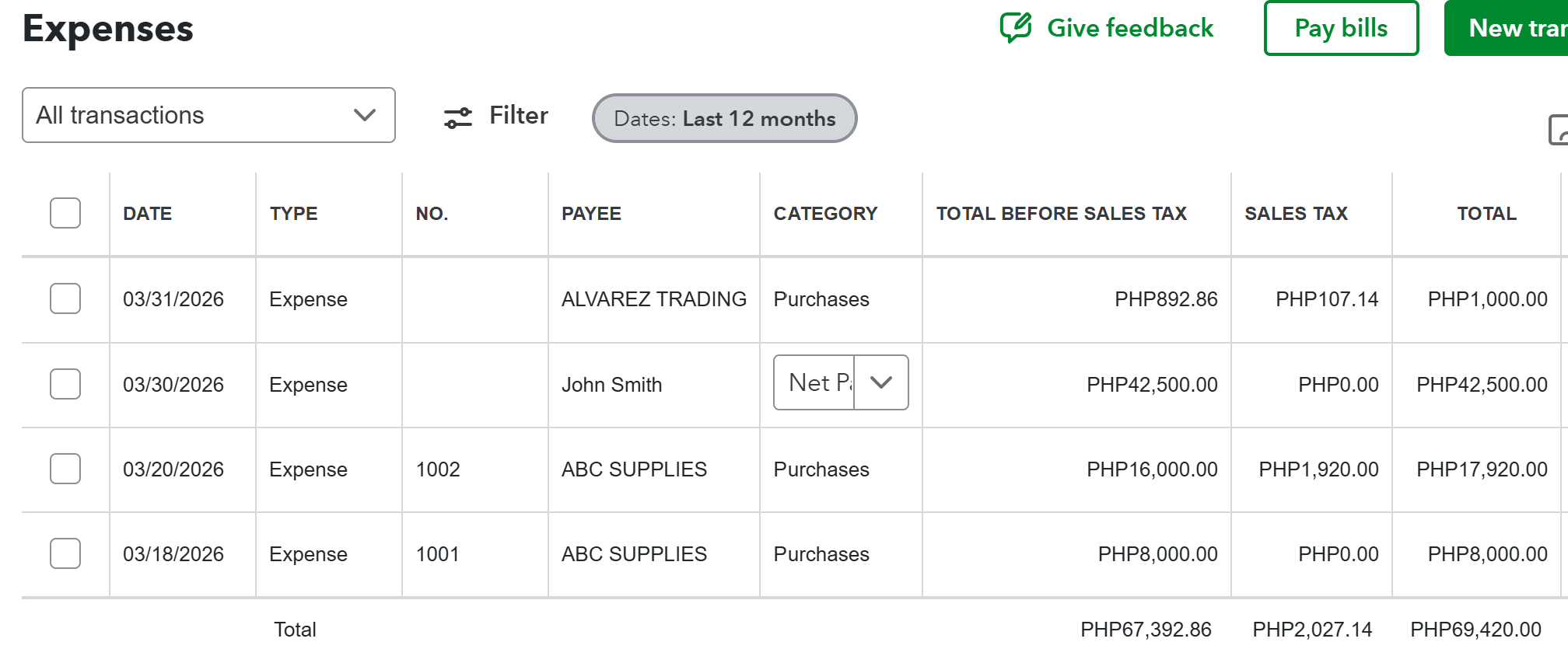The height and width of the screenshot is (656, 1568).
Task: Open the All transactions dropdown
Action: coord(208,115)
